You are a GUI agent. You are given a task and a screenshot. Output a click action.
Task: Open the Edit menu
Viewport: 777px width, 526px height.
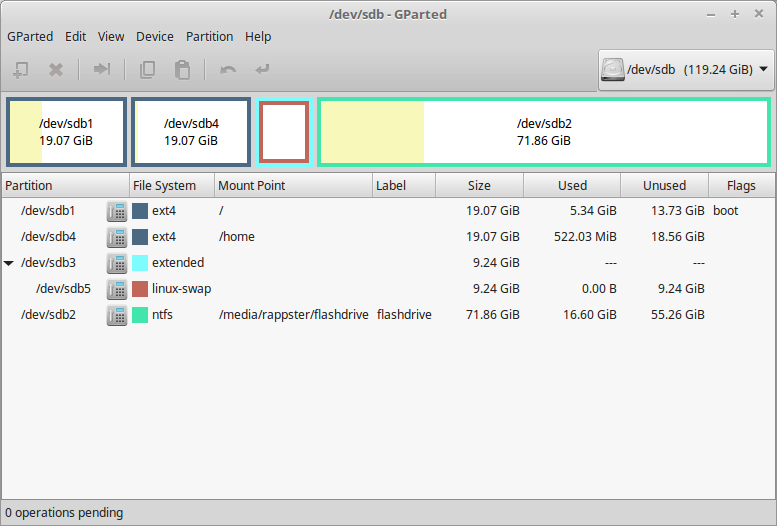[x=75, y=37]
